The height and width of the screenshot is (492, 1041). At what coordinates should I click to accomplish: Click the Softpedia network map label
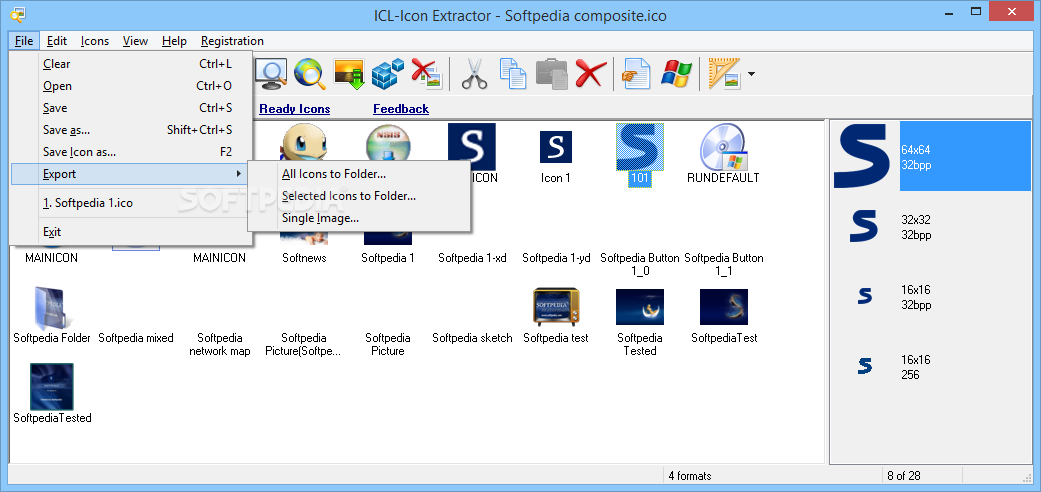pyautogui.click(x=220, y=344)
